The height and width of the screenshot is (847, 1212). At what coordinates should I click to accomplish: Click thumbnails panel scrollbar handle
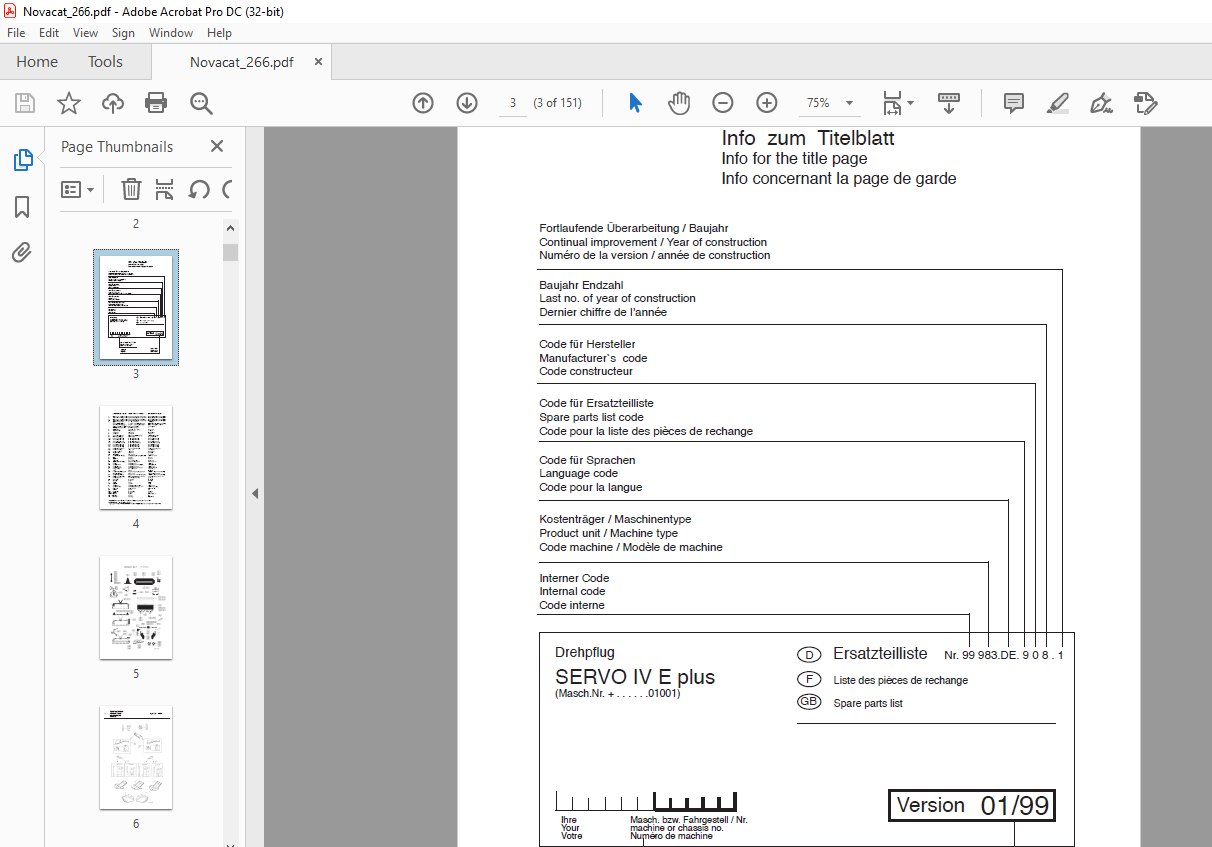(x=230, y=252)
